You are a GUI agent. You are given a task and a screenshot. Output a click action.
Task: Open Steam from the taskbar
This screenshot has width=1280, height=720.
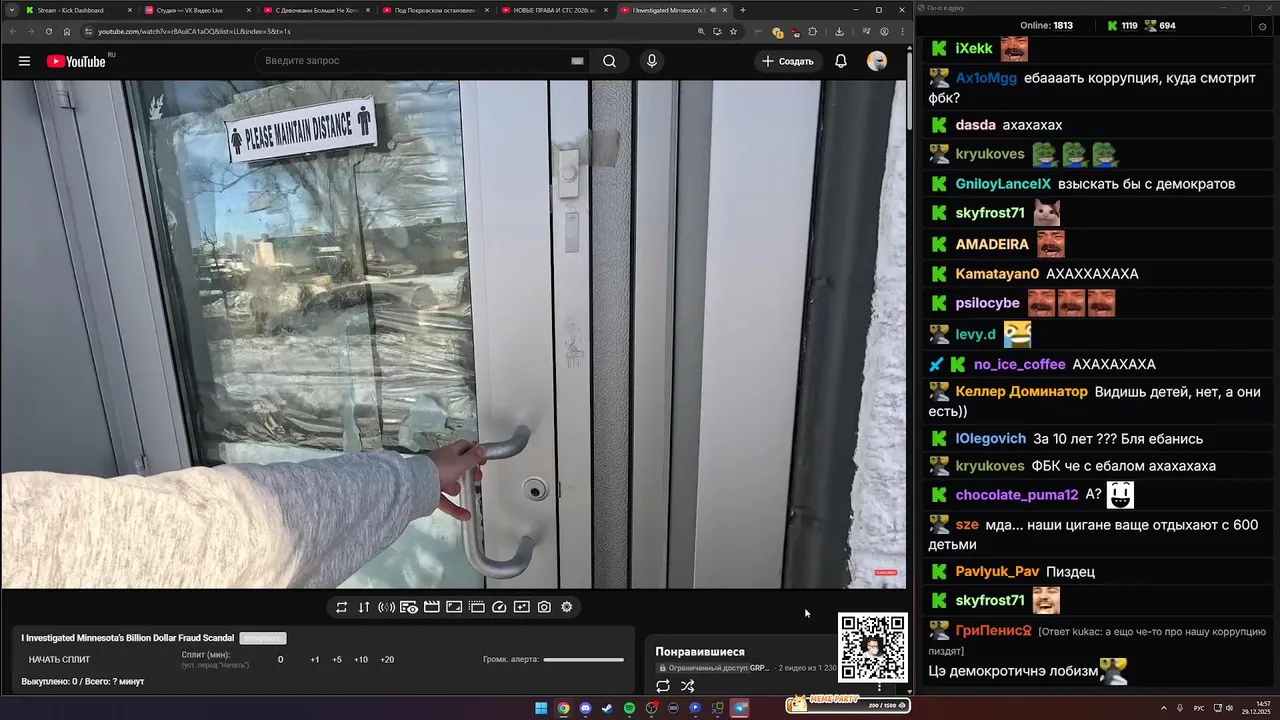(x=607, y=708)
